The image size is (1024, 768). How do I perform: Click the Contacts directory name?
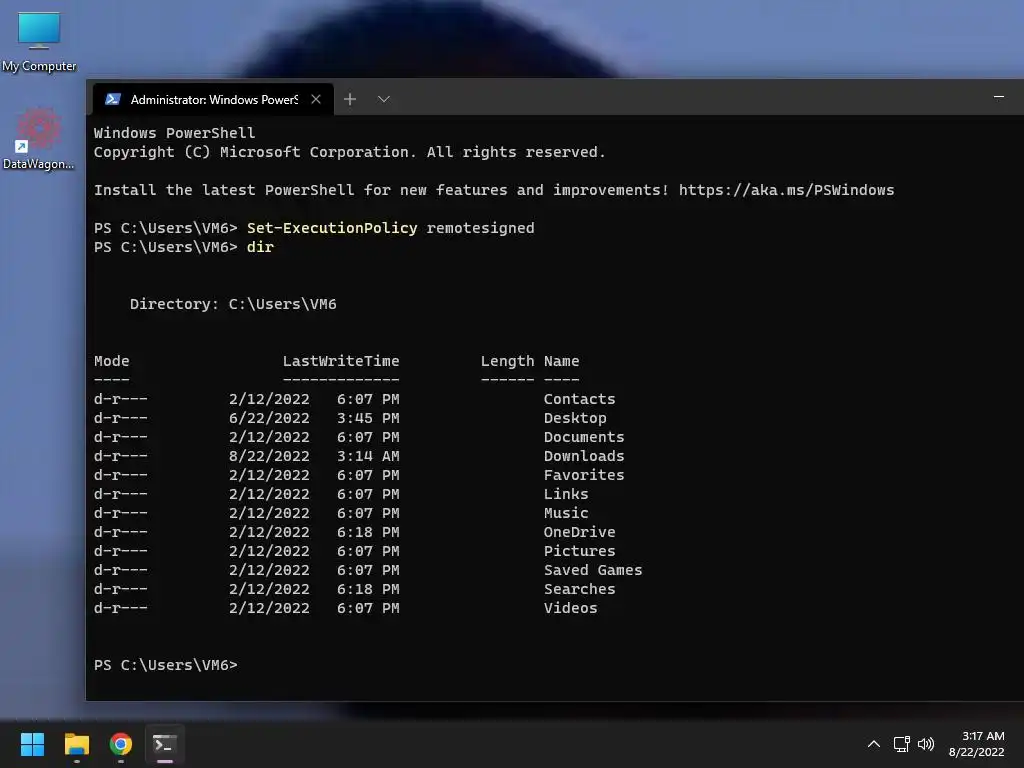click(579, 399)
